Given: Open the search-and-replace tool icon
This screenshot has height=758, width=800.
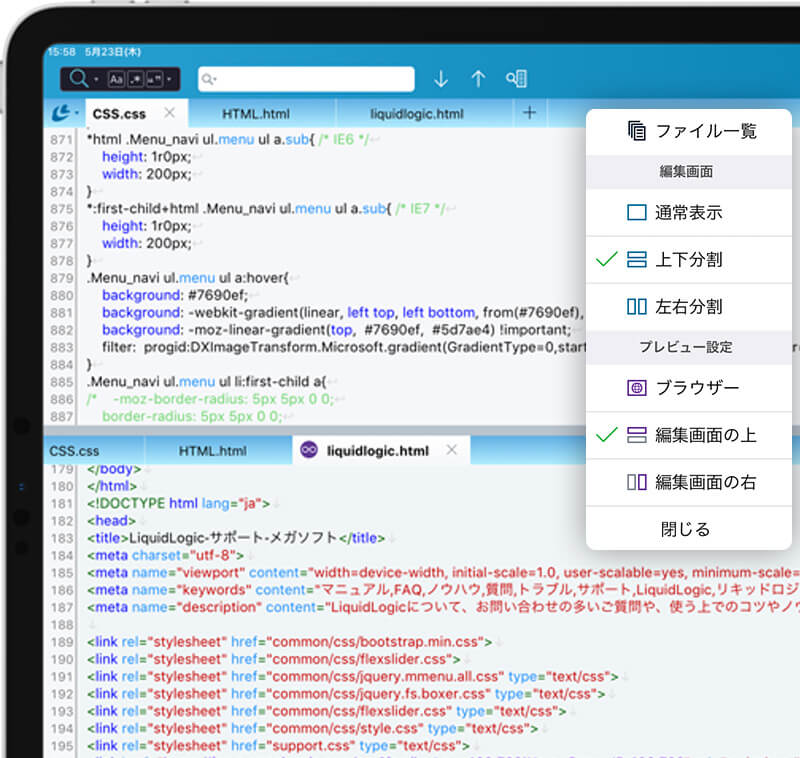Looking at the screenshot, I should (516, 78).
